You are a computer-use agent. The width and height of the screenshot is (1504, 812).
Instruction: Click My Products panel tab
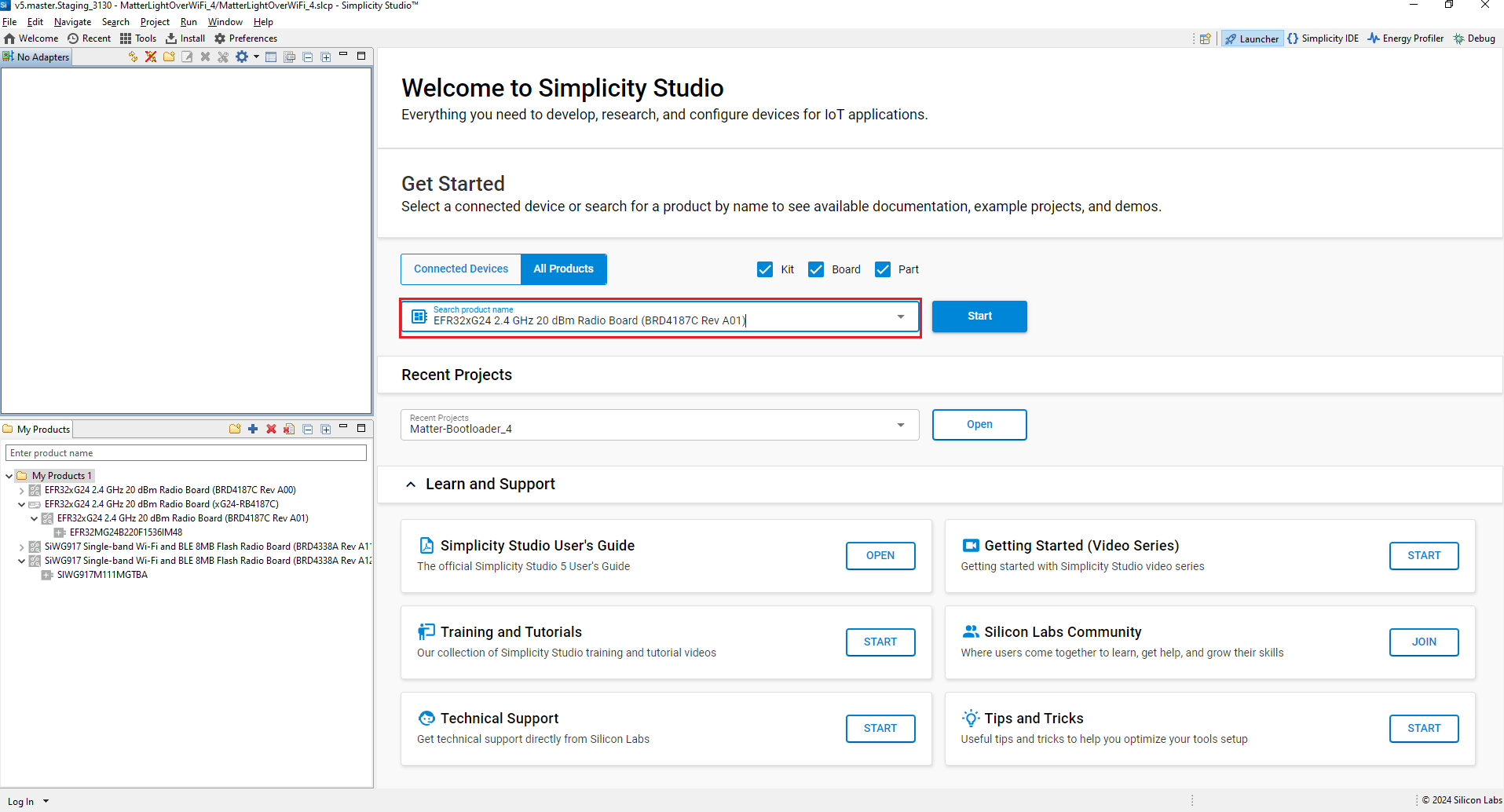point(36,429)
